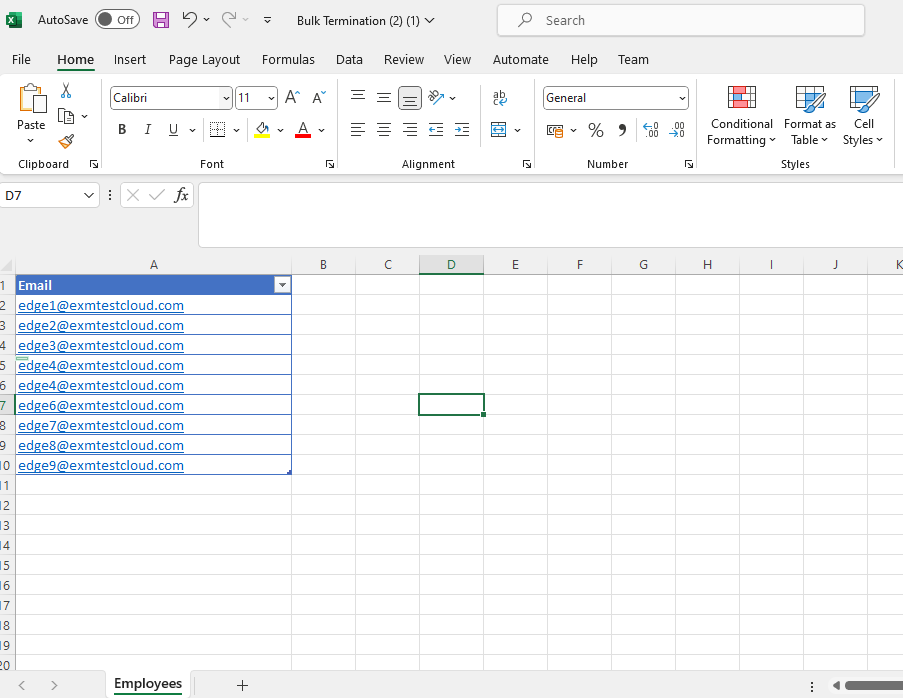Open Conditional Formatting menu button
Image resolution: width=903 pixels, height=698 pixels.
pyautogui.click(x=741, y=117)
